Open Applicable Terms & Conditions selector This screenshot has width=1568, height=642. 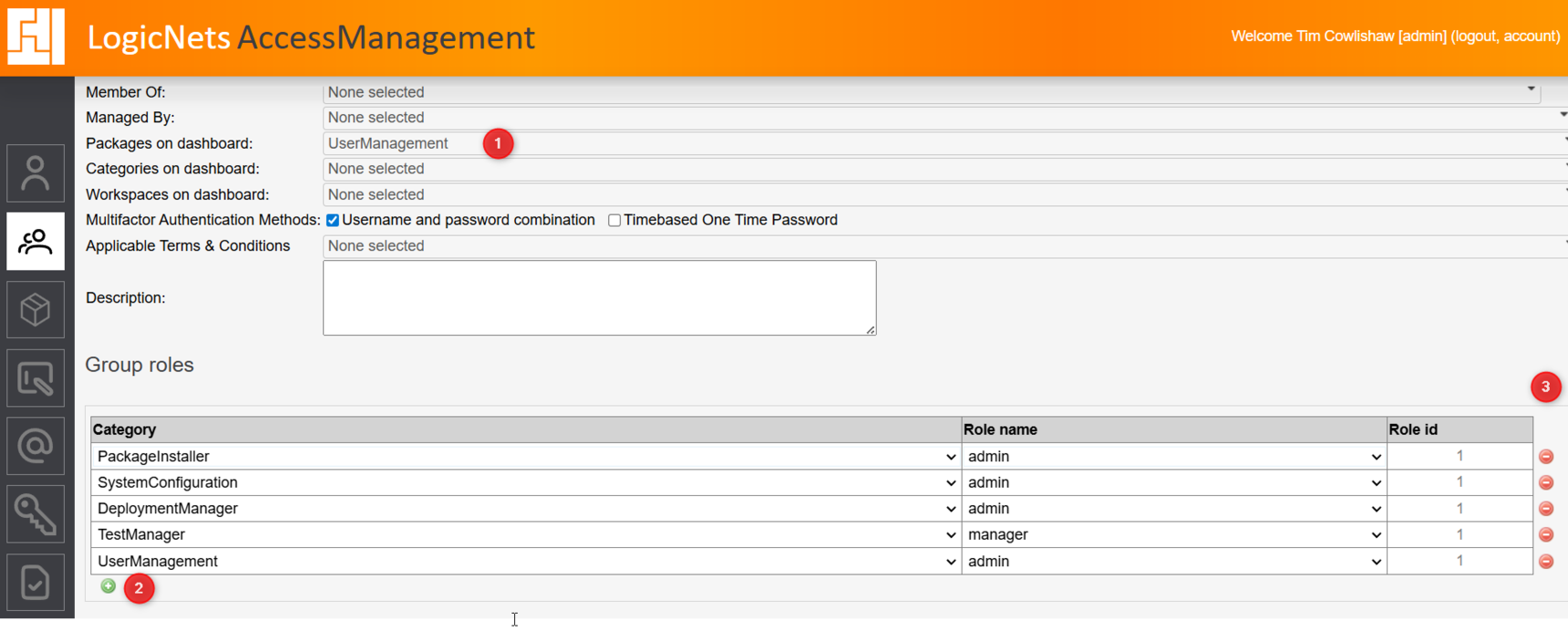click(x=939, y=246)
